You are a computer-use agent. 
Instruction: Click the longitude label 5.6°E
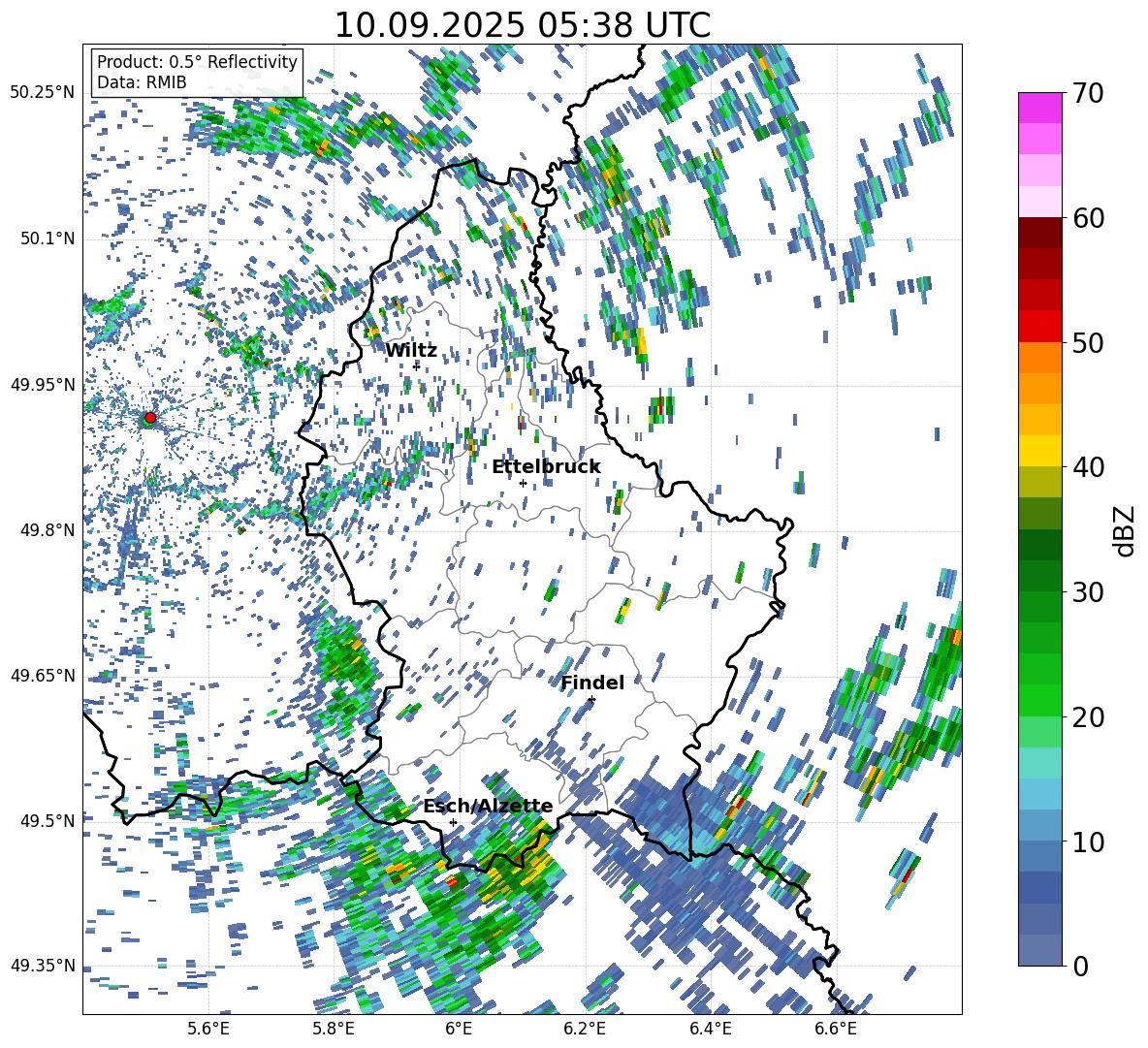coord(208,1029)
